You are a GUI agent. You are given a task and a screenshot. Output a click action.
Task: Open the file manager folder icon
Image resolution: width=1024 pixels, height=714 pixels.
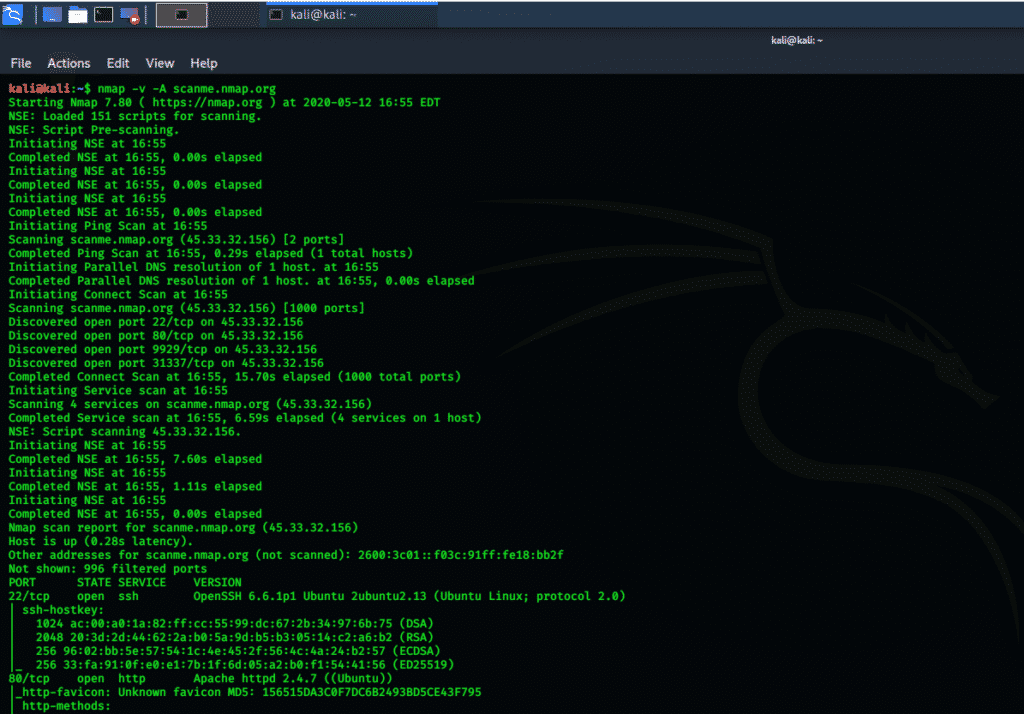tap(78, 14)
